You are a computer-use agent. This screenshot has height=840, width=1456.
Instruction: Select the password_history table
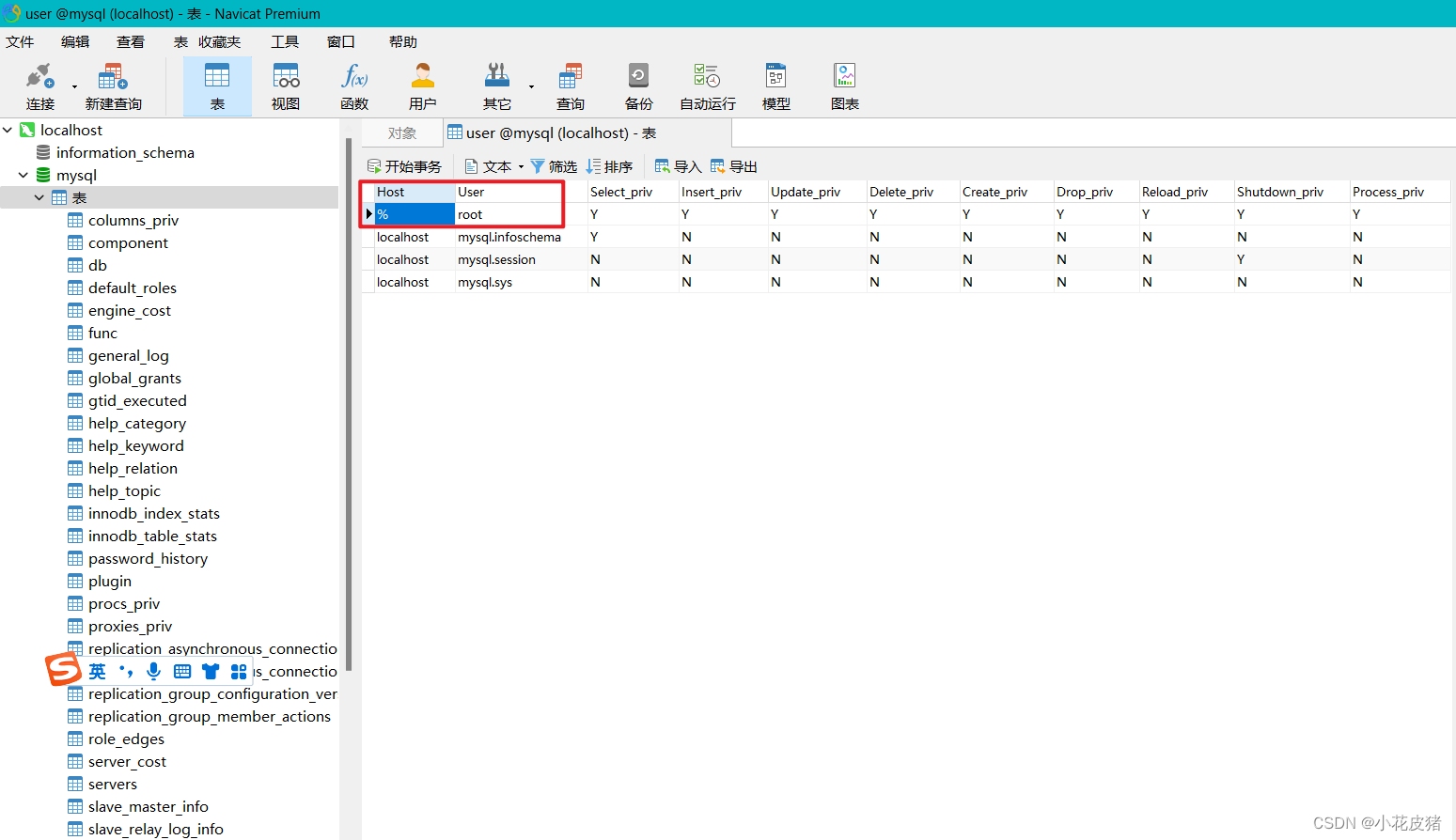(x=148, y=558)
